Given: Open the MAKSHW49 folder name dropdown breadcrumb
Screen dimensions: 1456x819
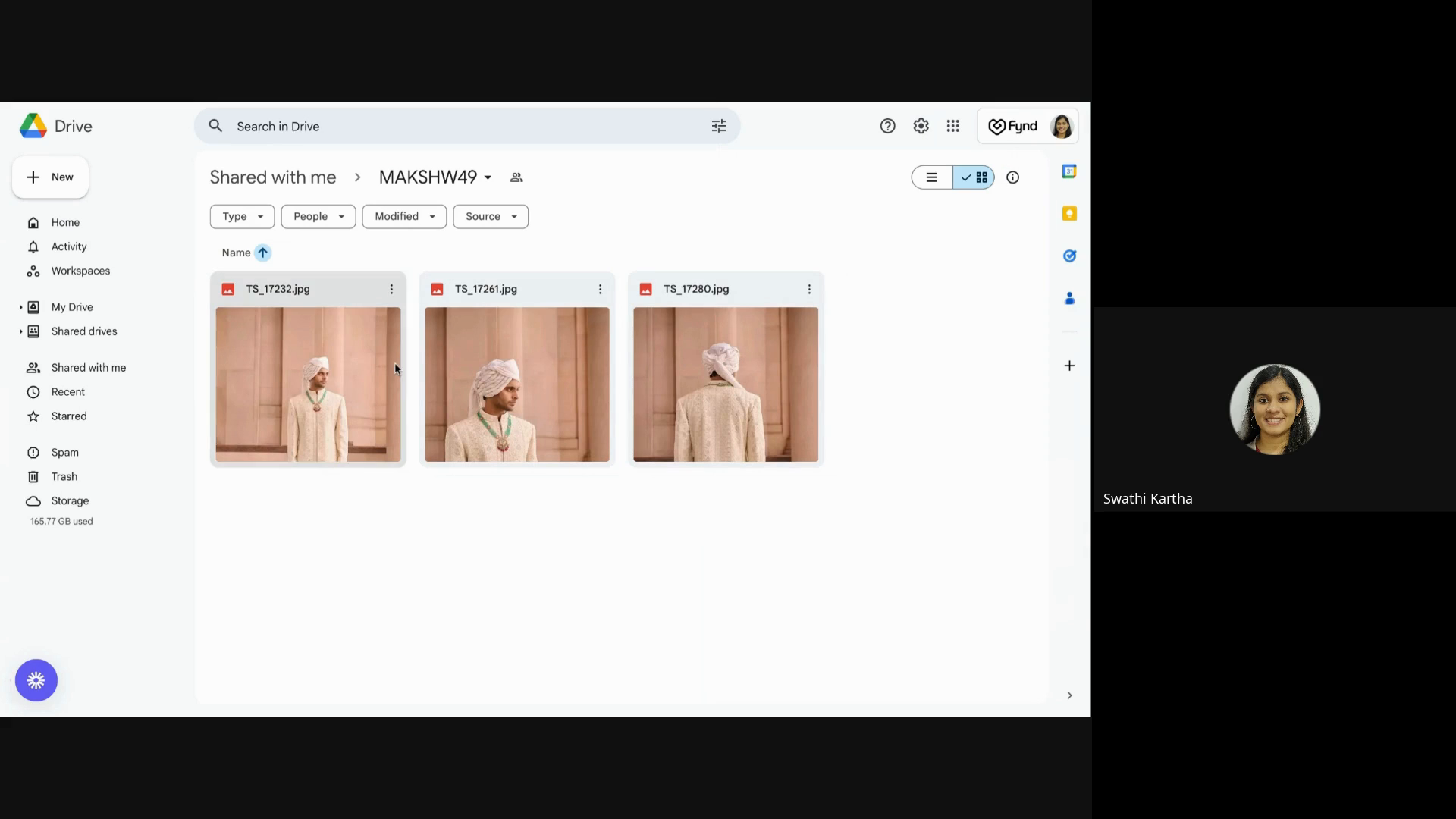Looking at the screenshot, I should pos(435,177).
